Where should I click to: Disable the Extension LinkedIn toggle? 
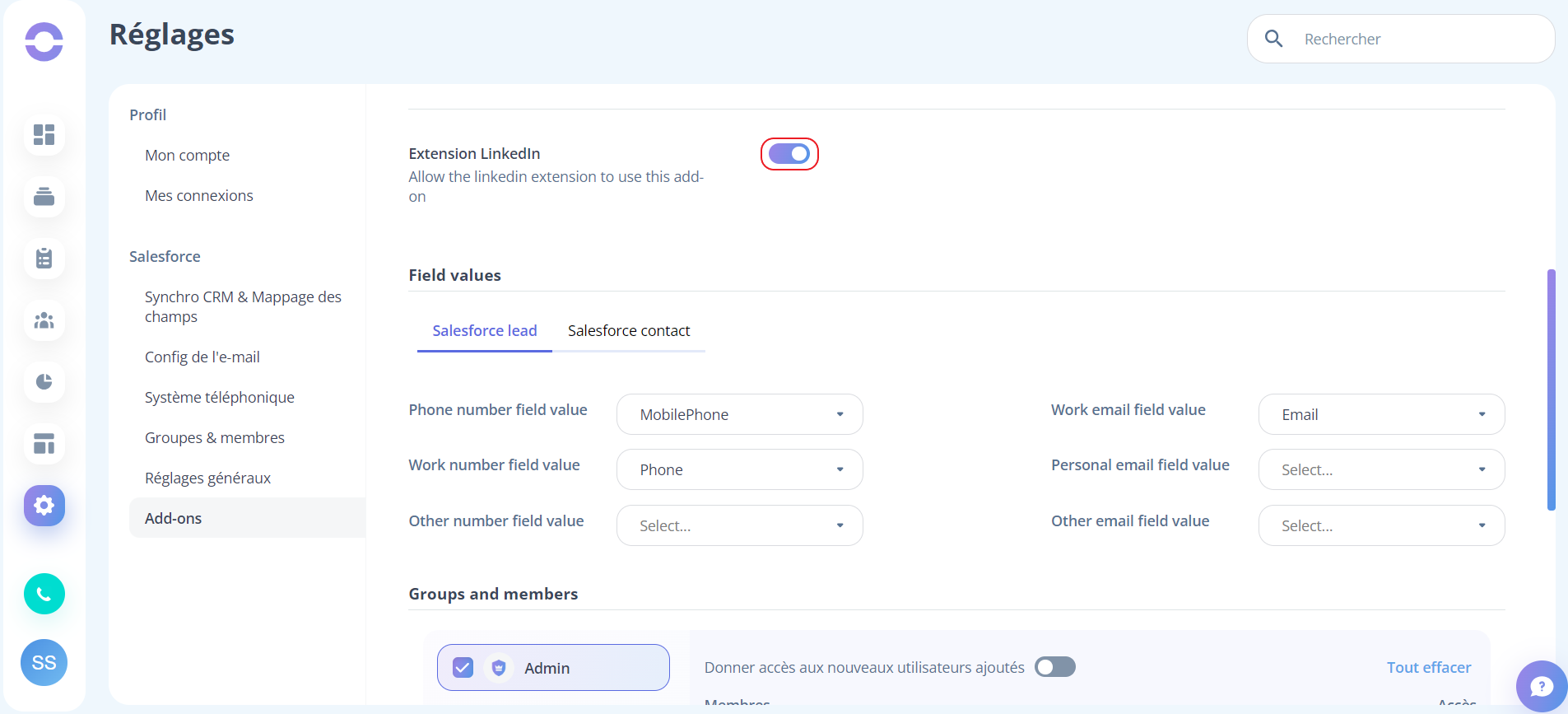[789, 154]
